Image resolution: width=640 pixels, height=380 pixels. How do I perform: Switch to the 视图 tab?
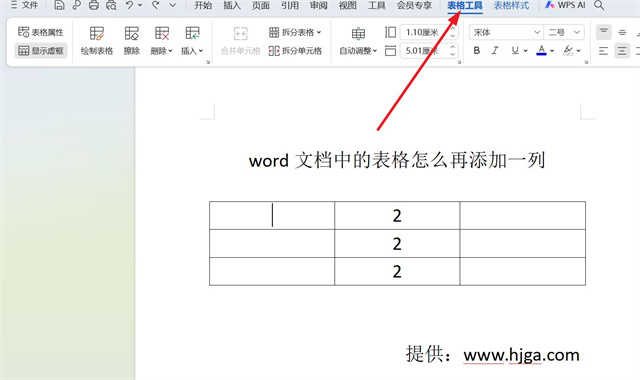coord(348,6)
